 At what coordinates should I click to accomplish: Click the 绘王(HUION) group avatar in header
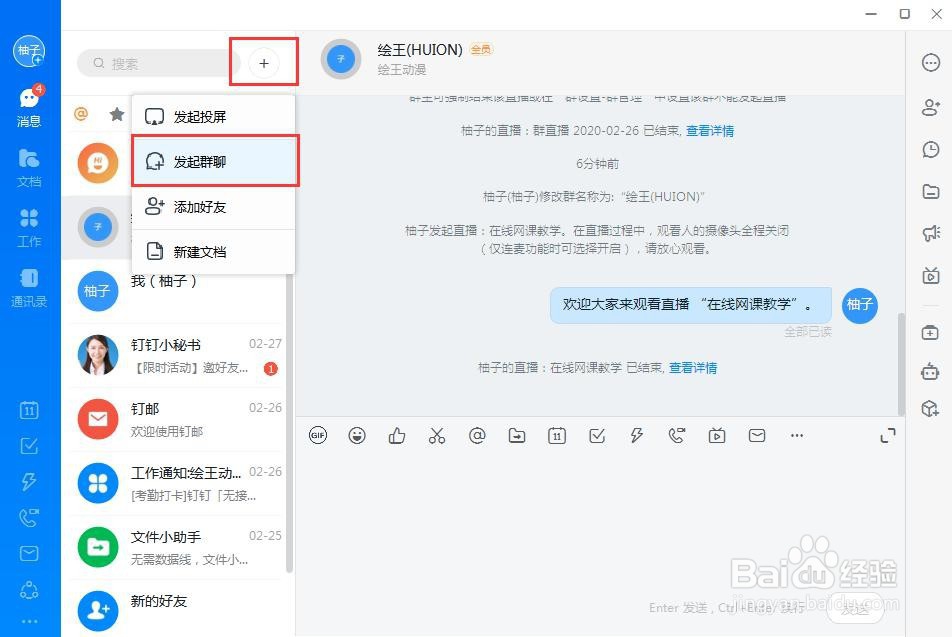[x=341, y=59]
